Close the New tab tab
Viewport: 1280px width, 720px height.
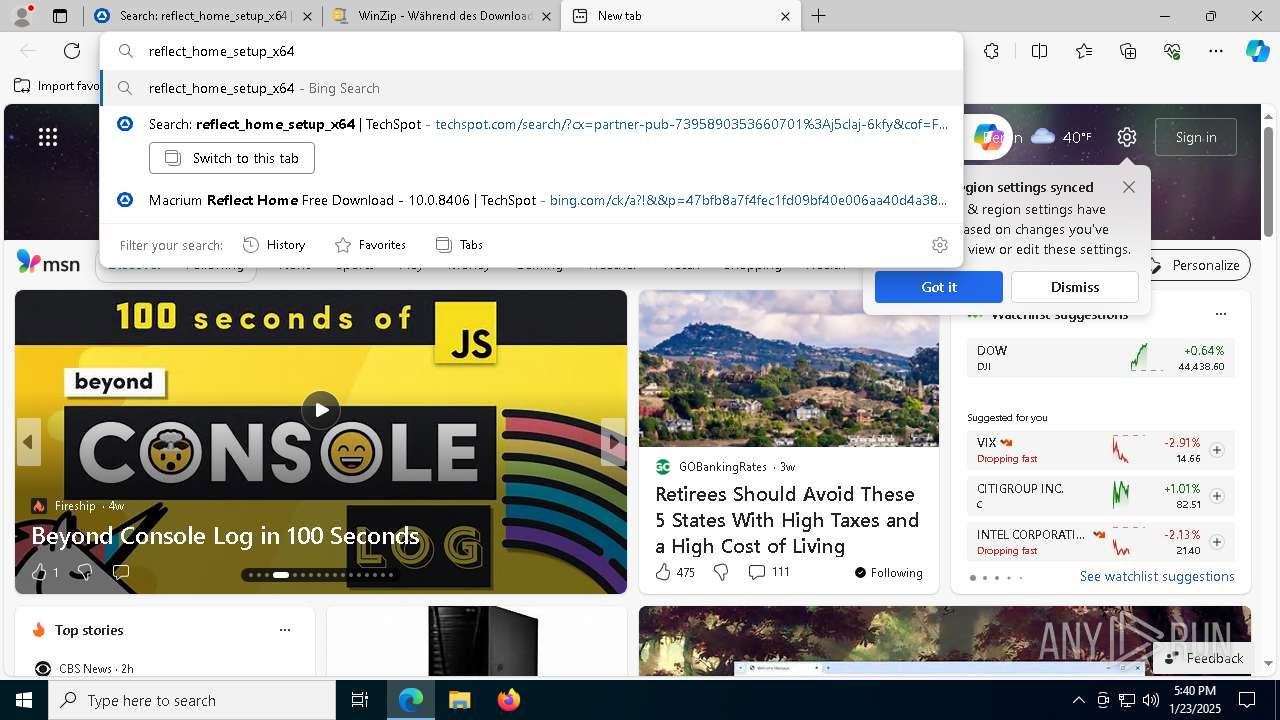785,16
